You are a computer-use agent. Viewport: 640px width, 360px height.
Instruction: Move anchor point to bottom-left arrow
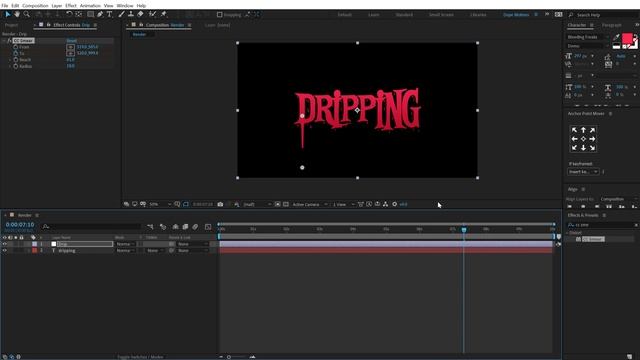[574, 148]
